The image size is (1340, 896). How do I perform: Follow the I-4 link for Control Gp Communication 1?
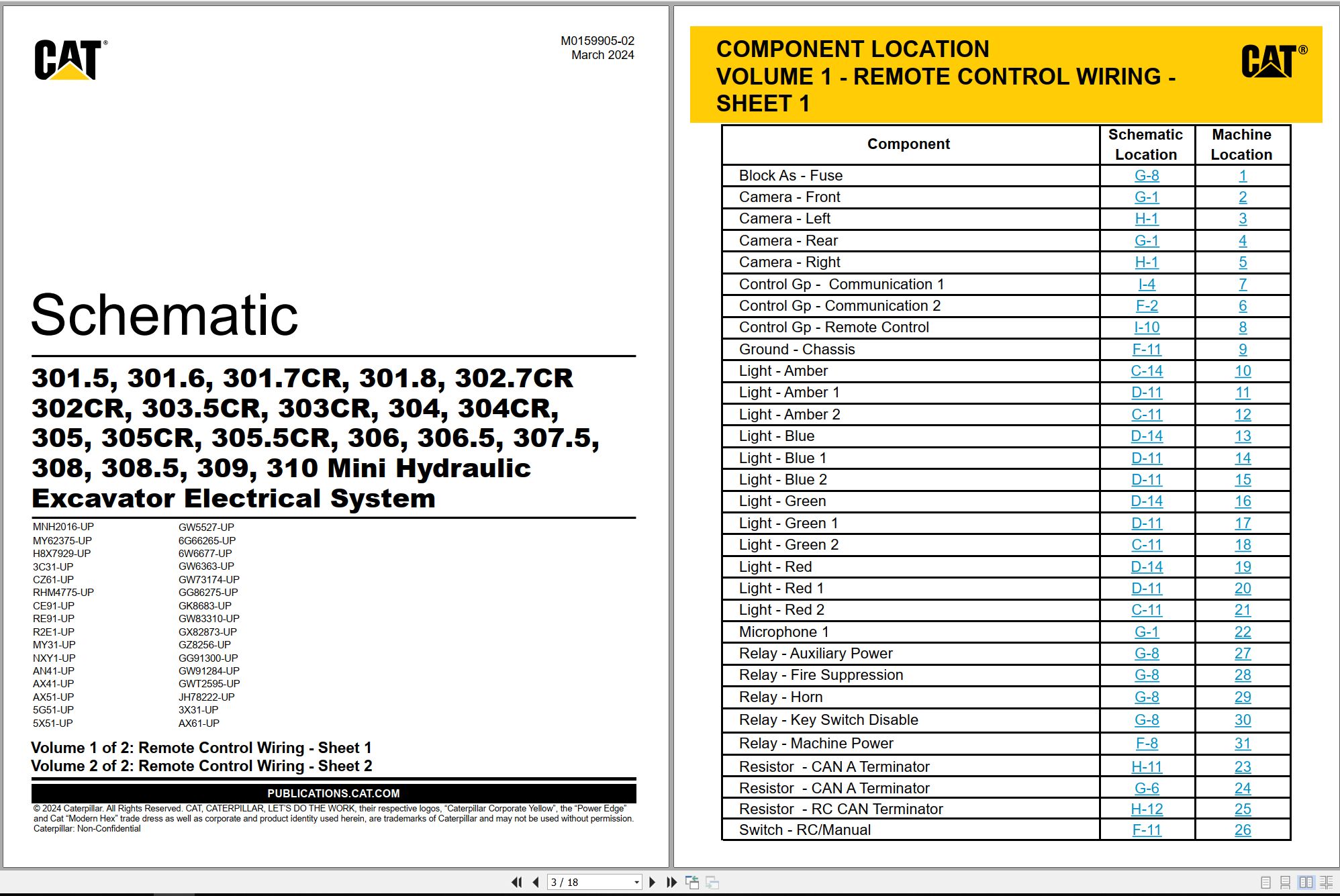pyautogui.click(x=1147, y=284)
